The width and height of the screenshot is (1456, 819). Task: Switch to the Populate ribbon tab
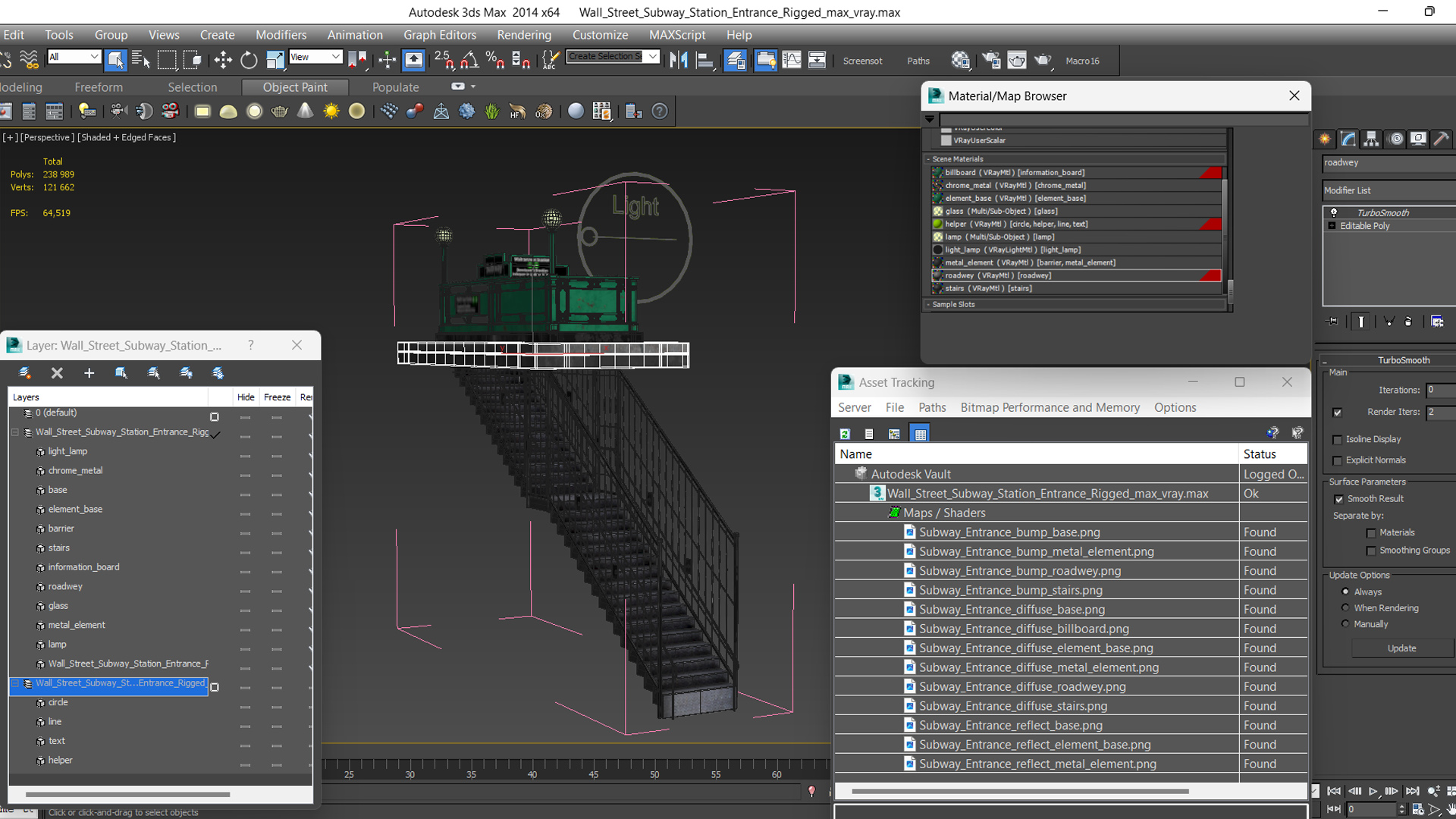coord(395,87)
